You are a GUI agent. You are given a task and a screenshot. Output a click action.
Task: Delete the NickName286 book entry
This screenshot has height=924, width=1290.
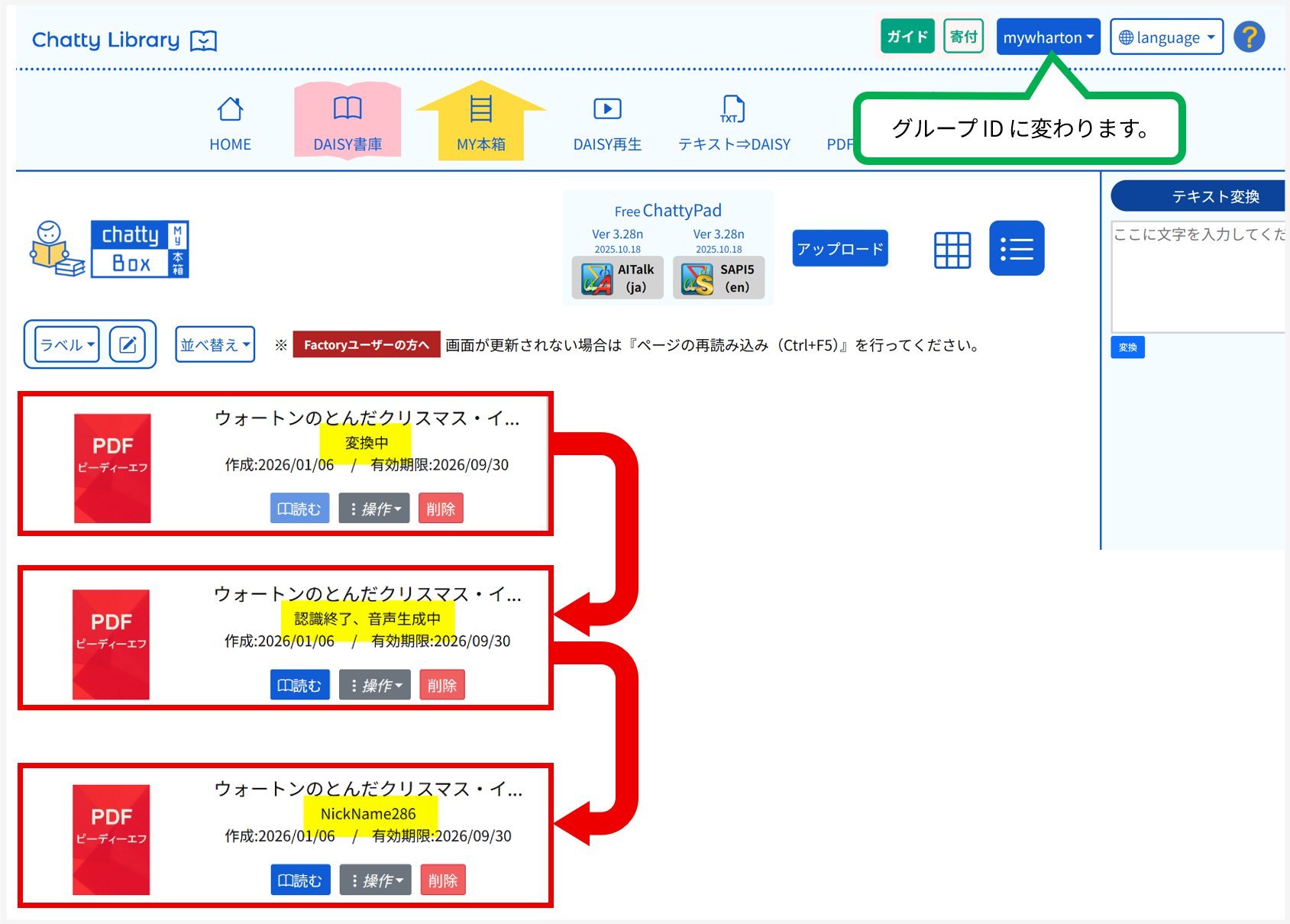442,880
